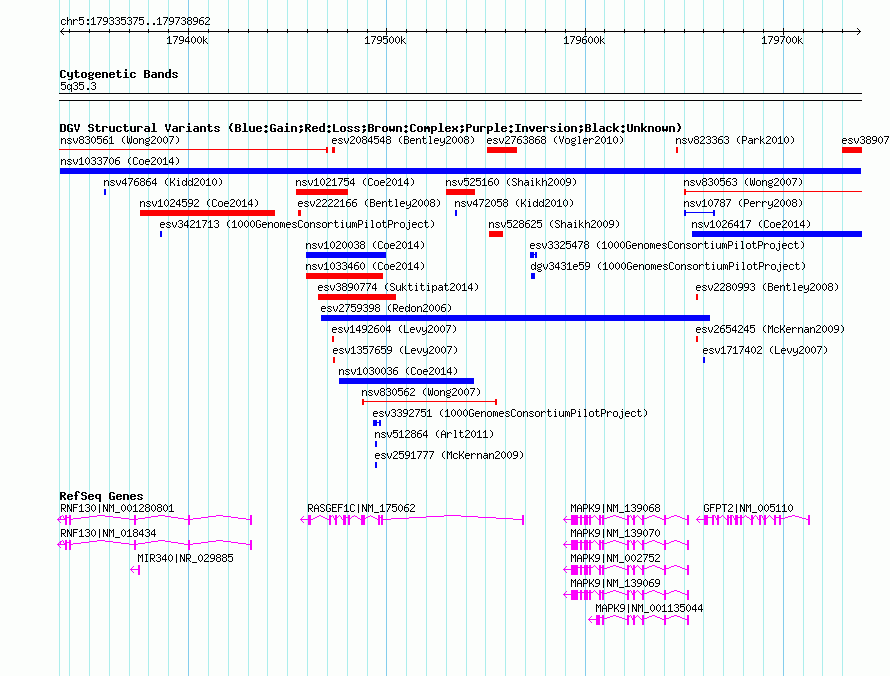Click the esv2591777 (McKernan2009) label
The image size is (890, 676).
coord(449,455)
